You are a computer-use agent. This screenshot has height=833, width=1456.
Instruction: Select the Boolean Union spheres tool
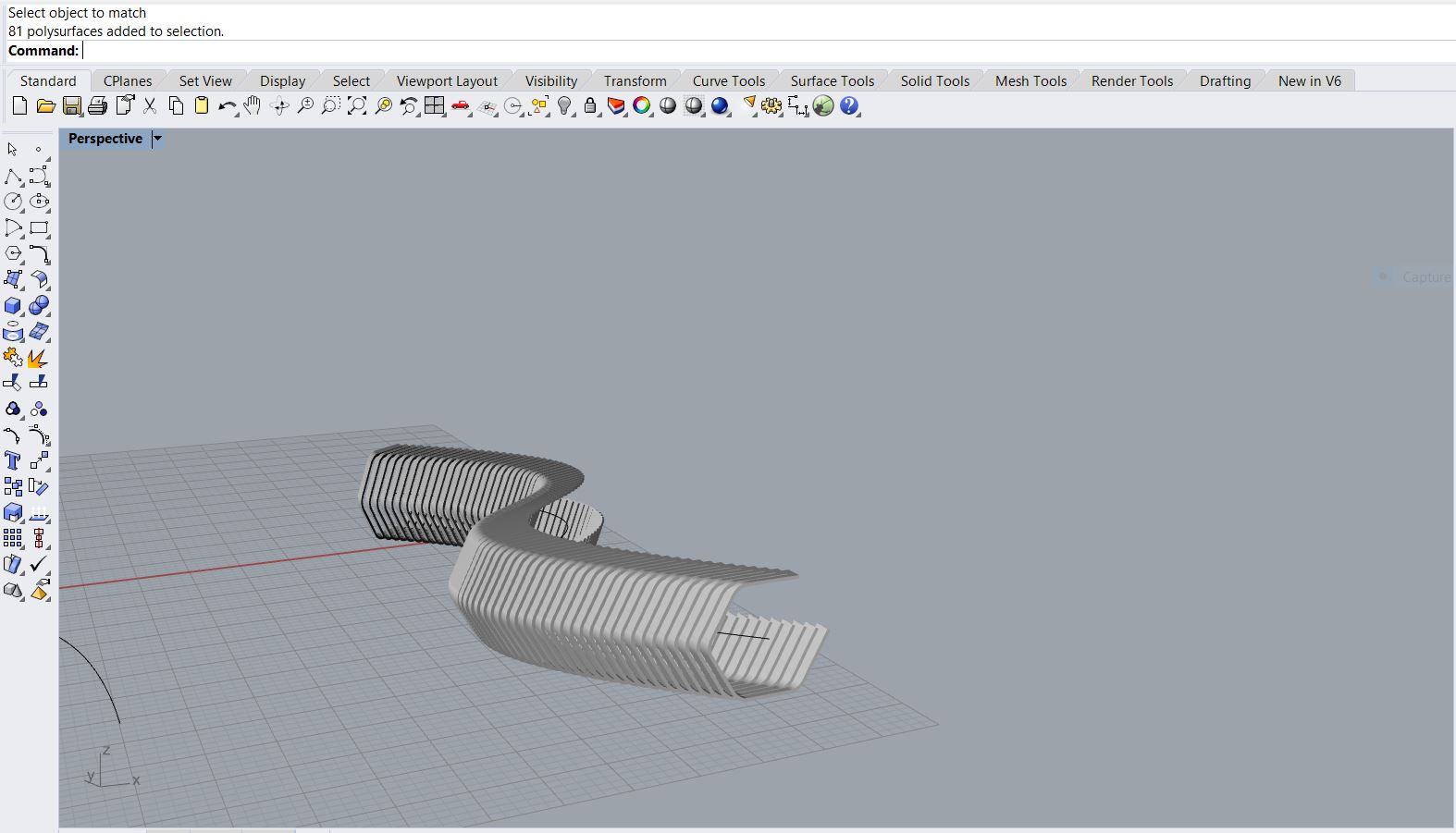[x=39, y=305]
